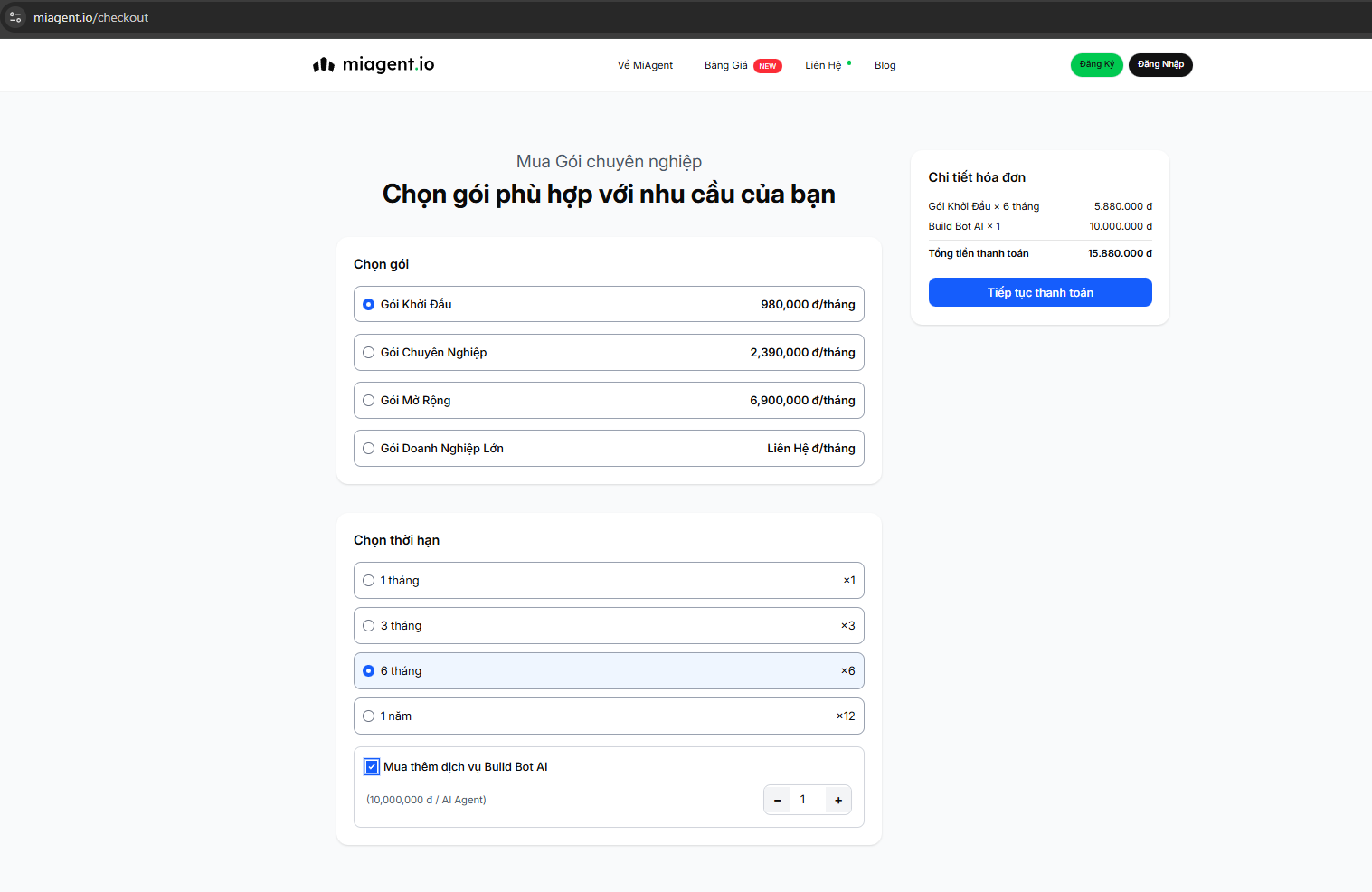Open the Bảng Giá menu item
Screen dimensions: 1372x892
tap(725, 65)
